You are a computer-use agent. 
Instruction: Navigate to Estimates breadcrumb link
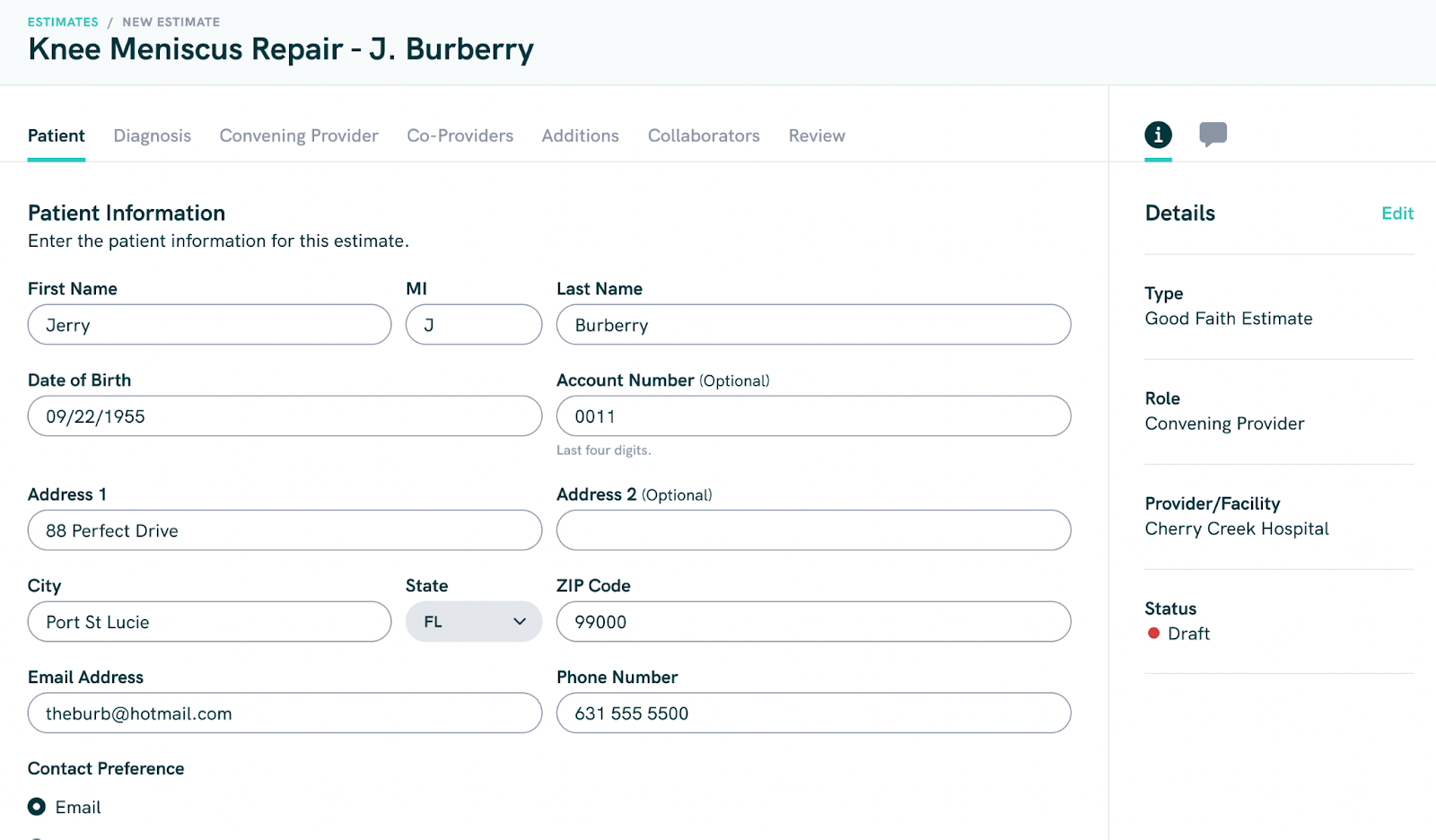click(x=63, y=22)
